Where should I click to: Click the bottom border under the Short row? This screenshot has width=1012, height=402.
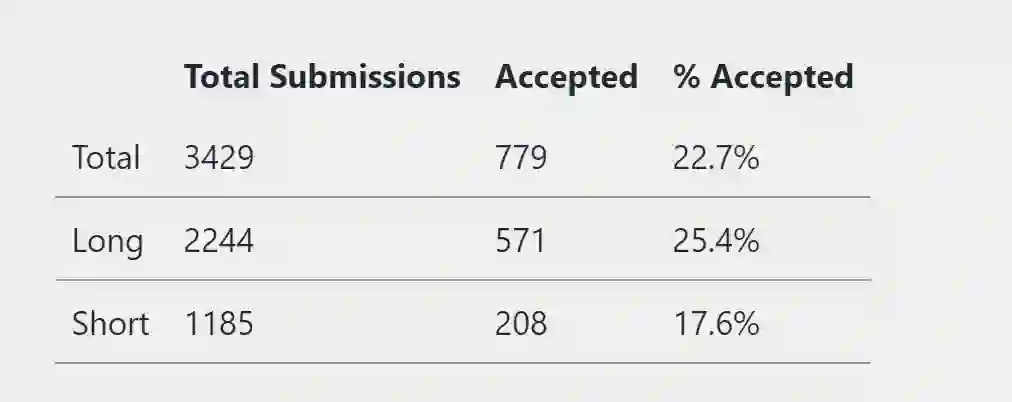tap(462, 362)
